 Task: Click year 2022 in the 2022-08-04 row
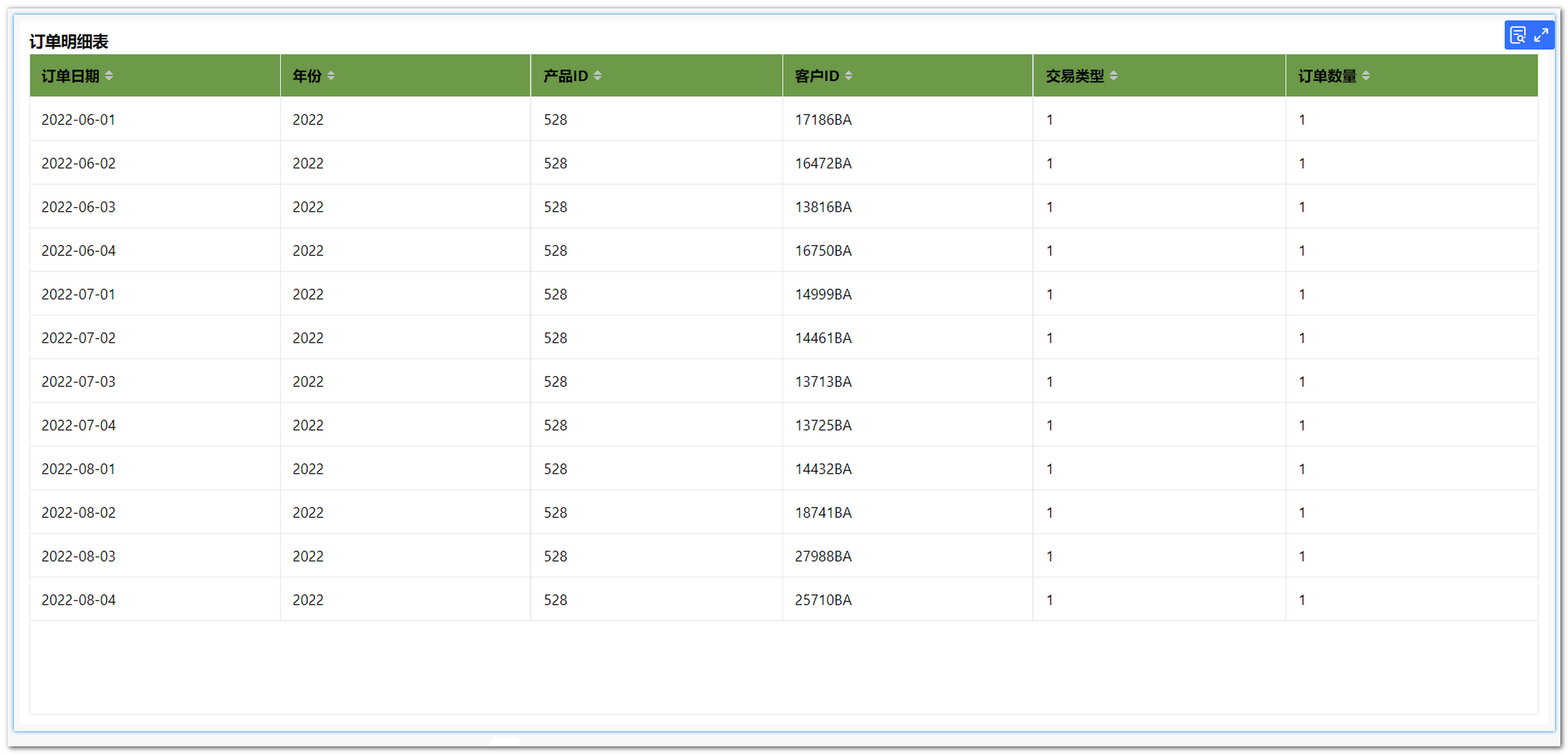tap(308, 600)
